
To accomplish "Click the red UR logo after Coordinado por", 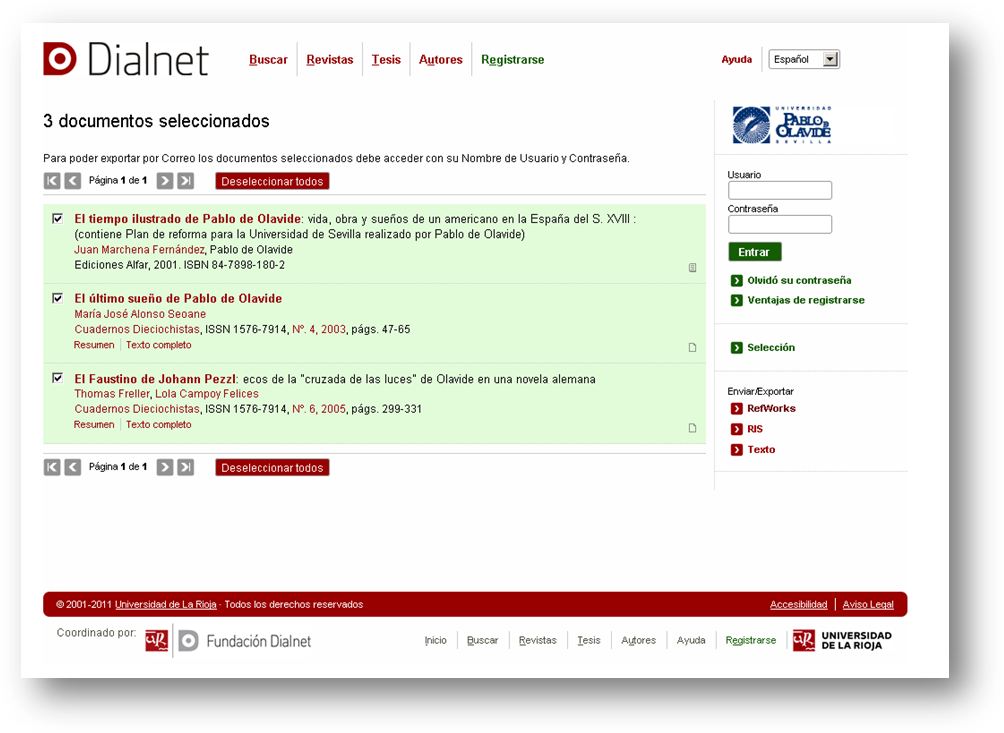I will pyautogui.click(x=156, y=640).
